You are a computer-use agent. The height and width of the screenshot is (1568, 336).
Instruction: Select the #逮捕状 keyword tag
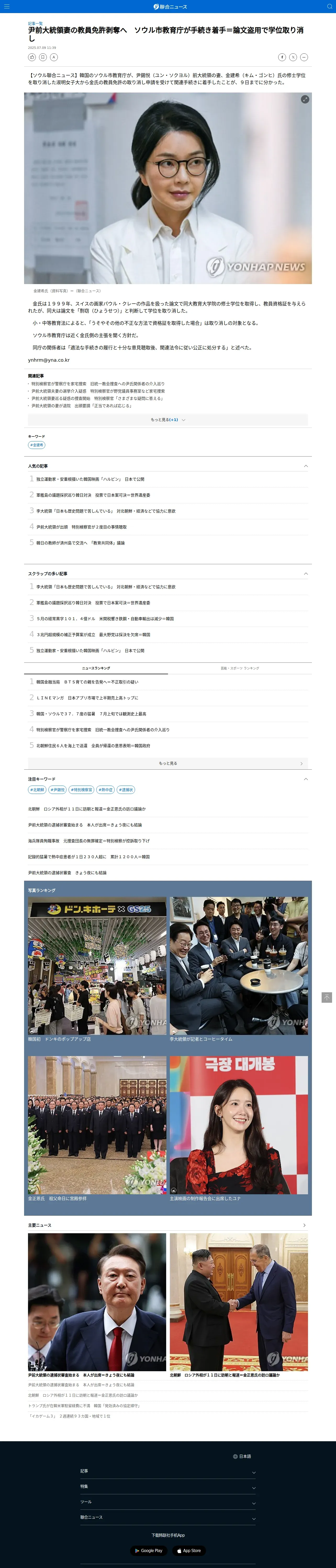pos(126,789)
